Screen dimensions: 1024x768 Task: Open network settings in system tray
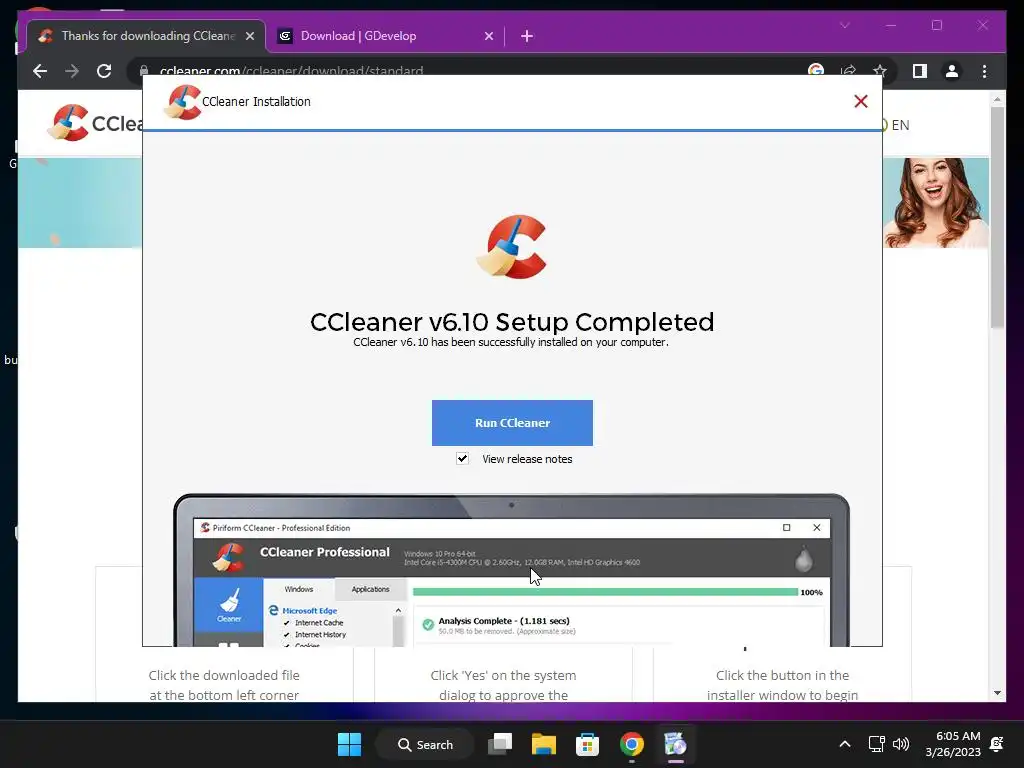point(876,744)
